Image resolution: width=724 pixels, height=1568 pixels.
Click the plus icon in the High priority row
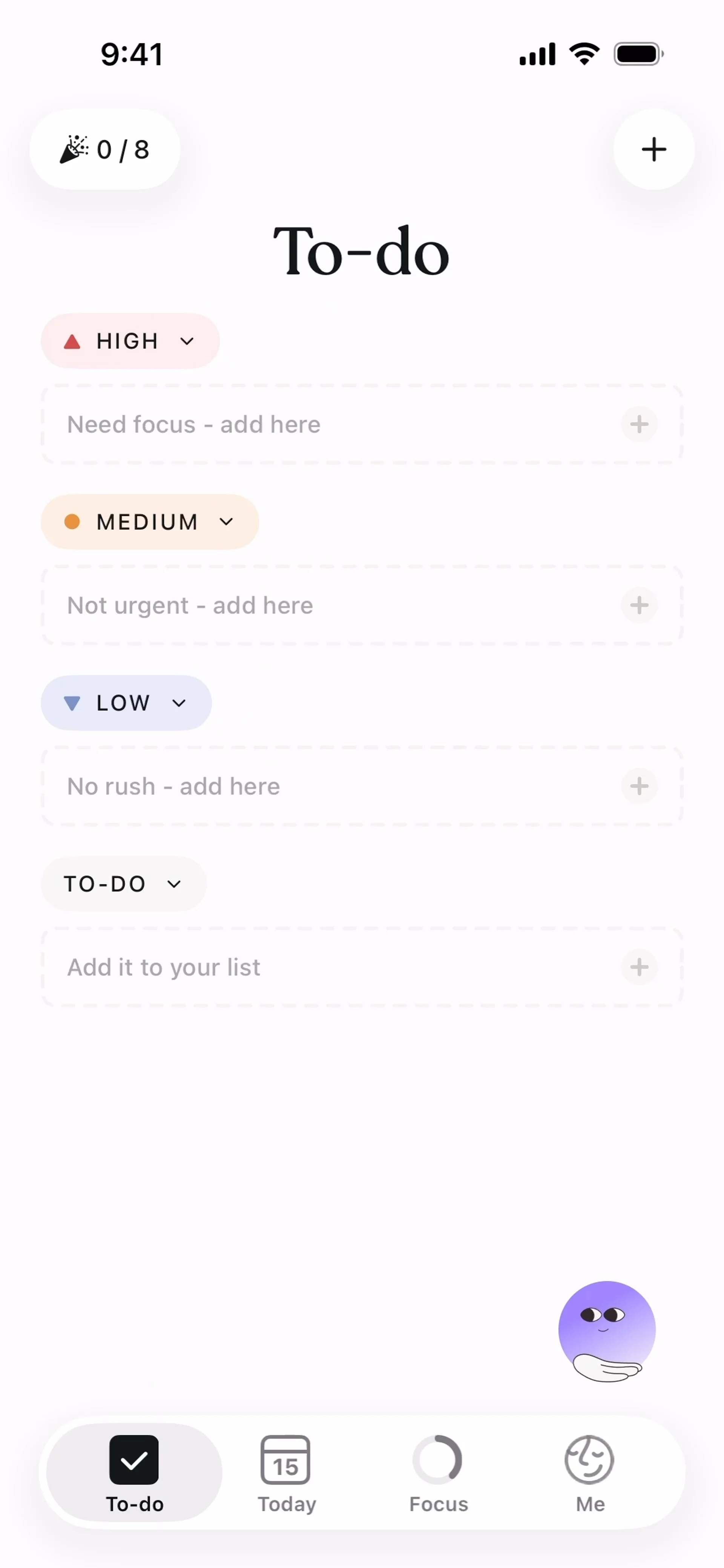pyautogui.click(x=639, y=424)
